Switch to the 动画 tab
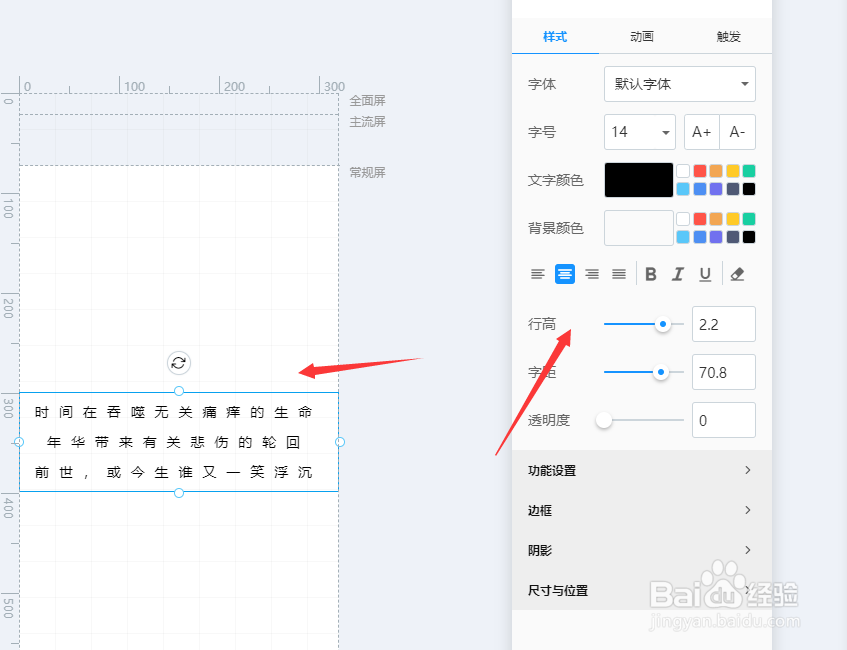847x650 pixels. 641,36
